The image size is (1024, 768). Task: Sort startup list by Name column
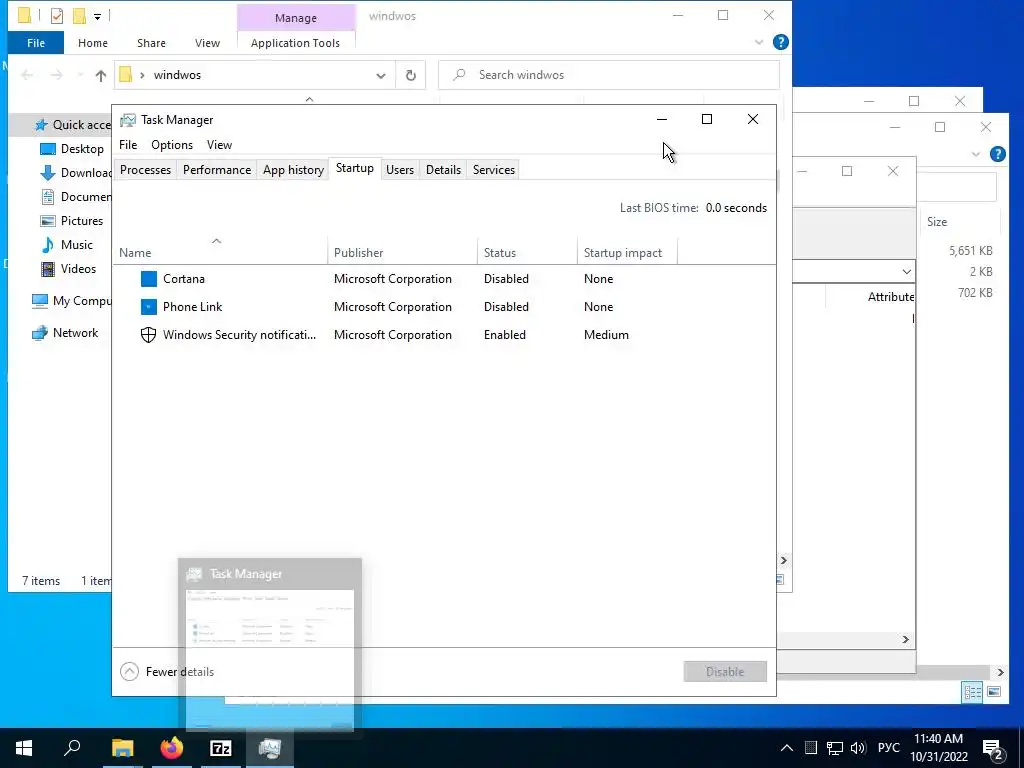(220, 252)
